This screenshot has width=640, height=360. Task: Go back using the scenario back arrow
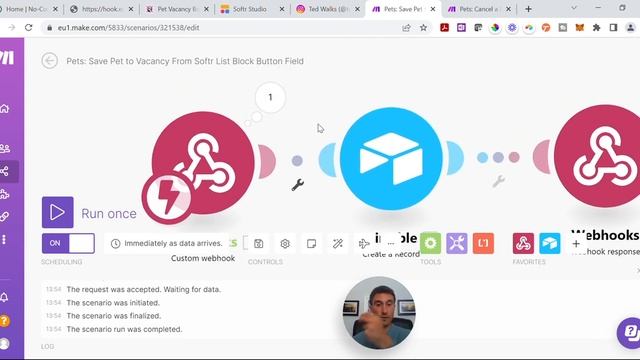tap(49, 61)
